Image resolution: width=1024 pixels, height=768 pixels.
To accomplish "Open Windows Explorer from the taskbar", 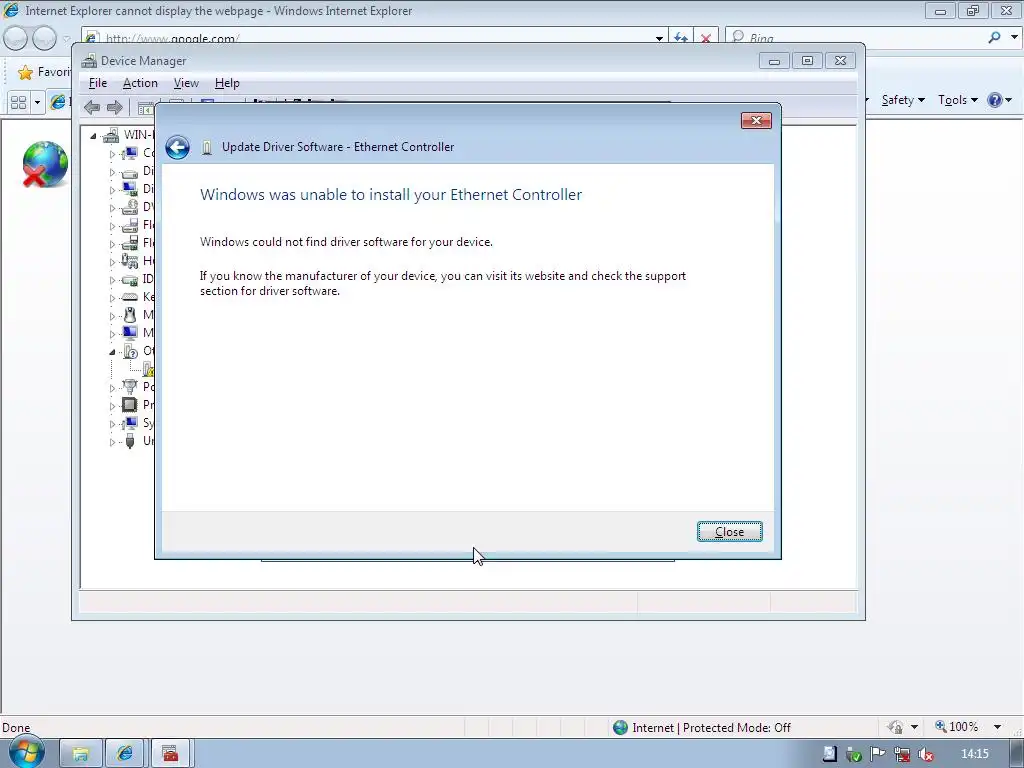I will click(x=80, y=754).
